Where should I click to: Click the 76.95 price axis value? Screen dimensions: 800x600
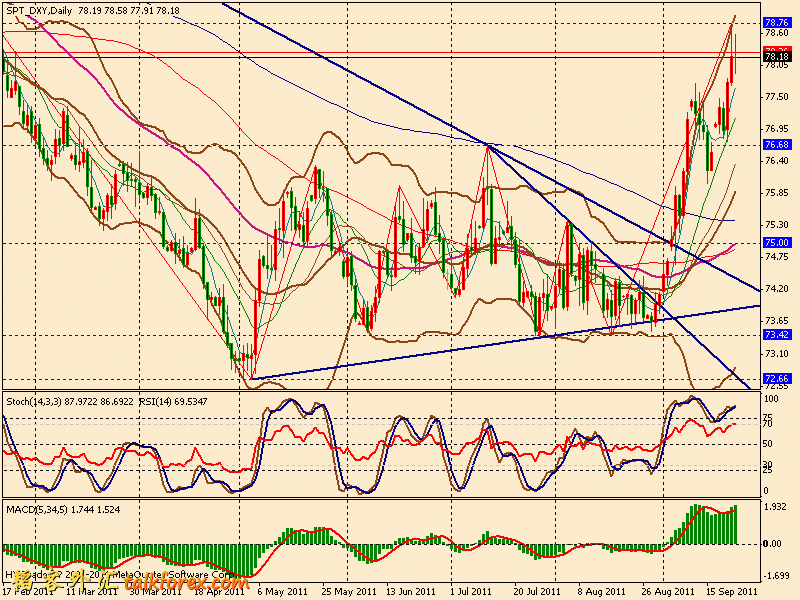pyautogui.click(x=777, y=129)
